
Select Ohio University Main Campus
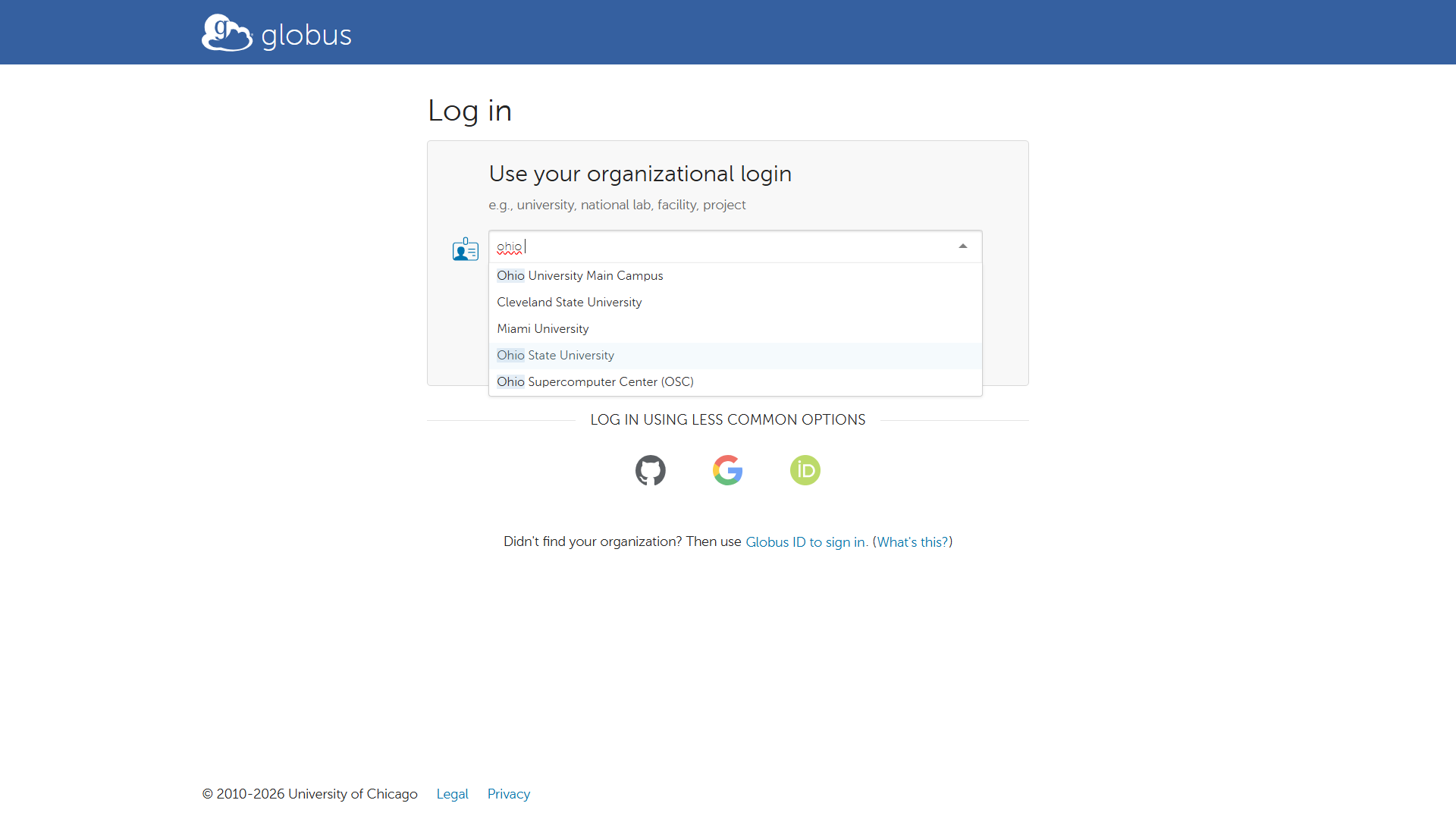736,276
